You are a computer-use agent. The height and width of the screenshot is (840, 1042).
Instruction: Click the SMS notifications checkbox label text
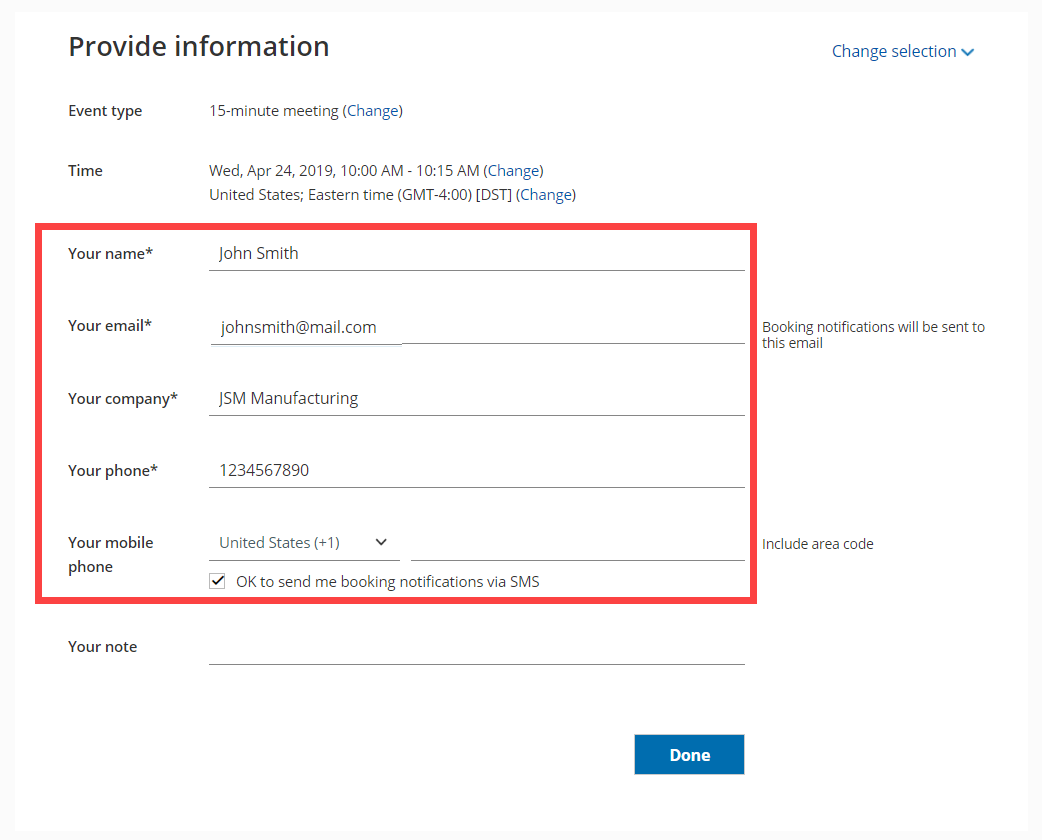tap(387, 582)
